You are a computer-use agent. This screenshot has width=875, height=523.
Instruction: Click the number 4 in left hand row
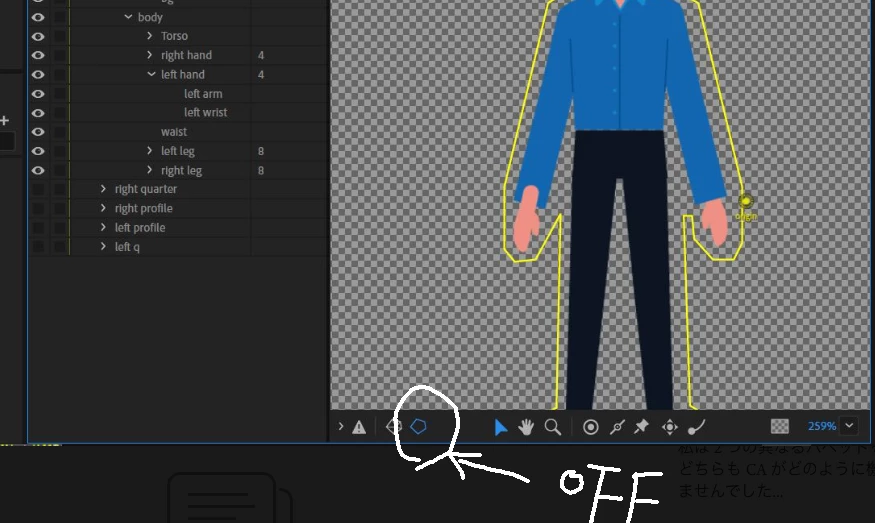coord(261,74)
